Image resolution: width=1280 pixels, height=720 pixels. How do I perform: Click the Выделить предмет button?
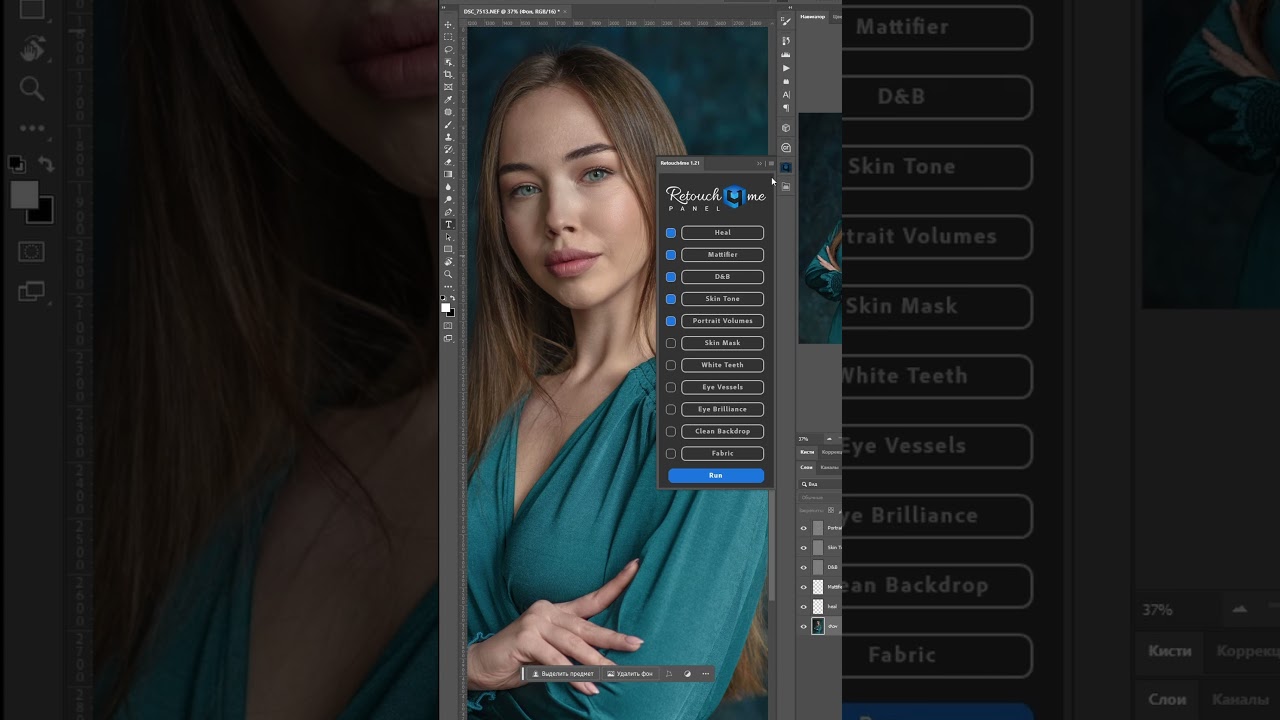click(563, 674)
